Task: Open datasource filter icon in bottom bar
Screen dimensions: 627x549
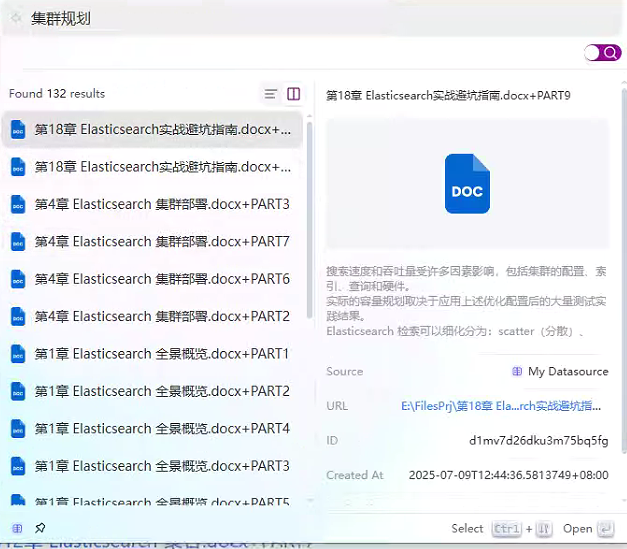Action: pos(17,529)
